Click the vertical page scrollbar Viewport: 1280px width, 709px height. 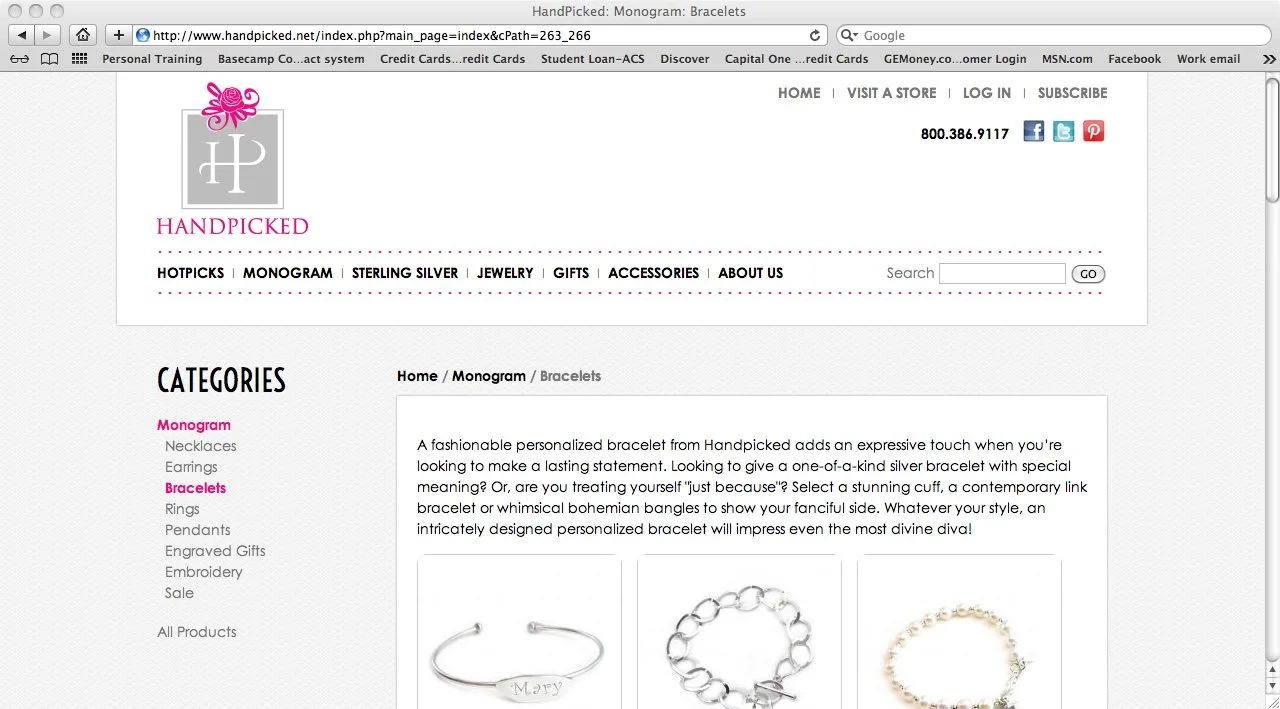[1272, 390]
